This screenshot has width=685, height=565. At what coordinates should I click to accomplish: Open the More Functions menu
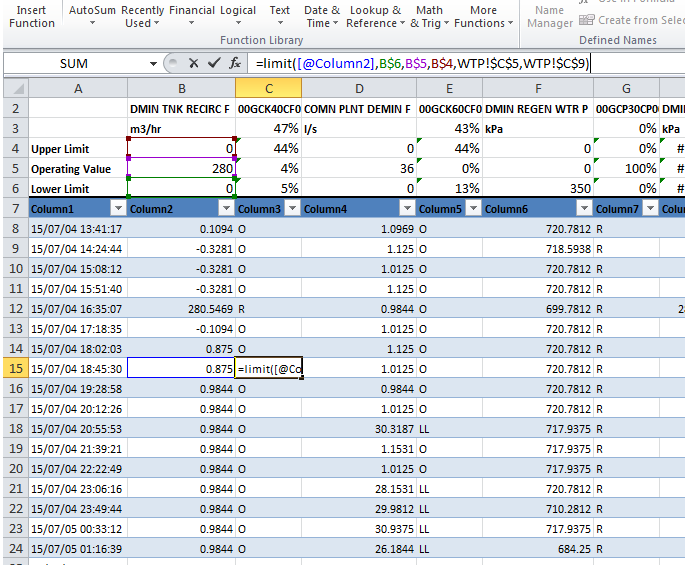483,16
